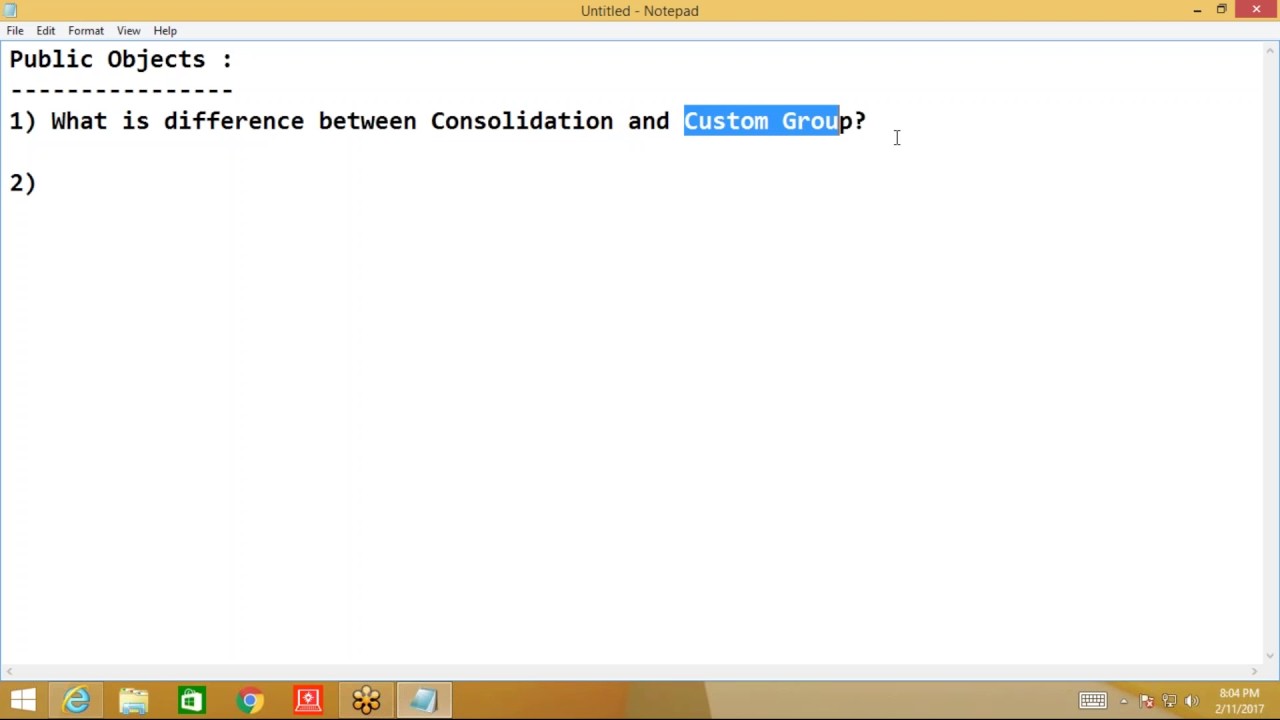Click vertical scrollbar down arrow
This screenshot has height=720, width=1280.
1271,656
